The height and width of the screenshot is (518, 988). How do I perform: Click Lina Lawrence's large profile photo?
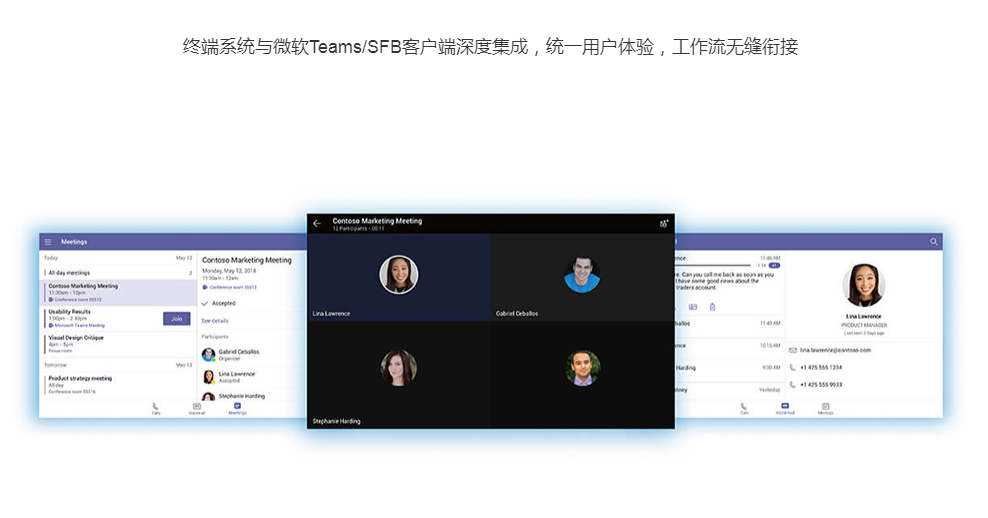pyautogui.click(x=864, y=285)
